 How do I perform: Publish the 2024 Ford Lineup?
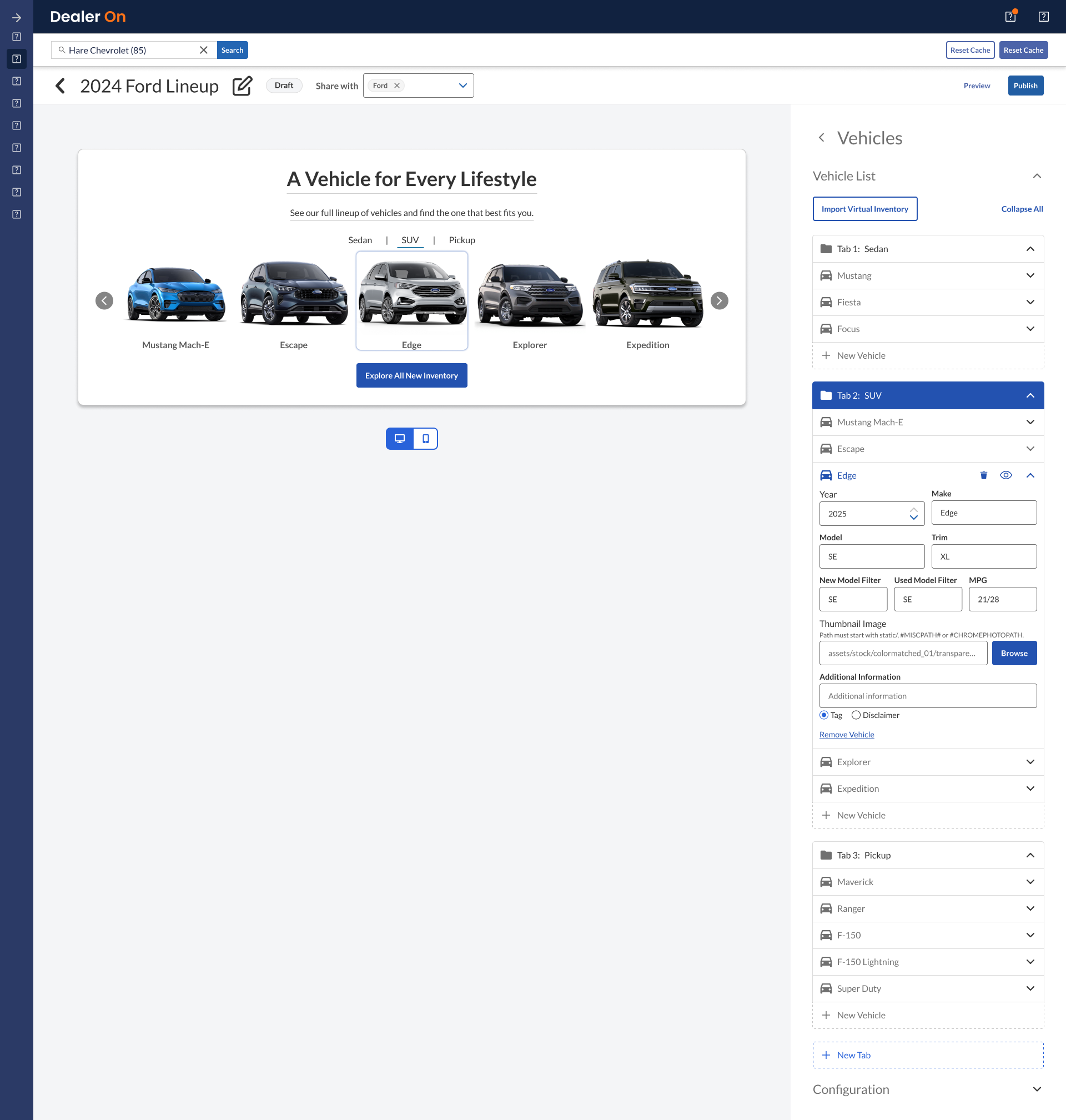pyautogui.click(x=1025, y=86)
